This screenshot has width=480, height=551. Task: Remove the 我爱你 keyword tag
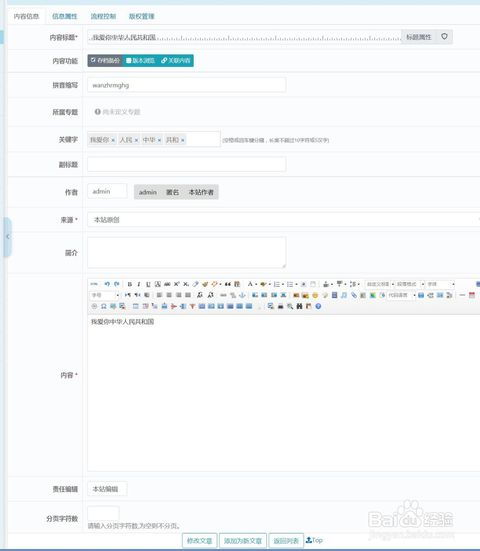click(113, 140)
